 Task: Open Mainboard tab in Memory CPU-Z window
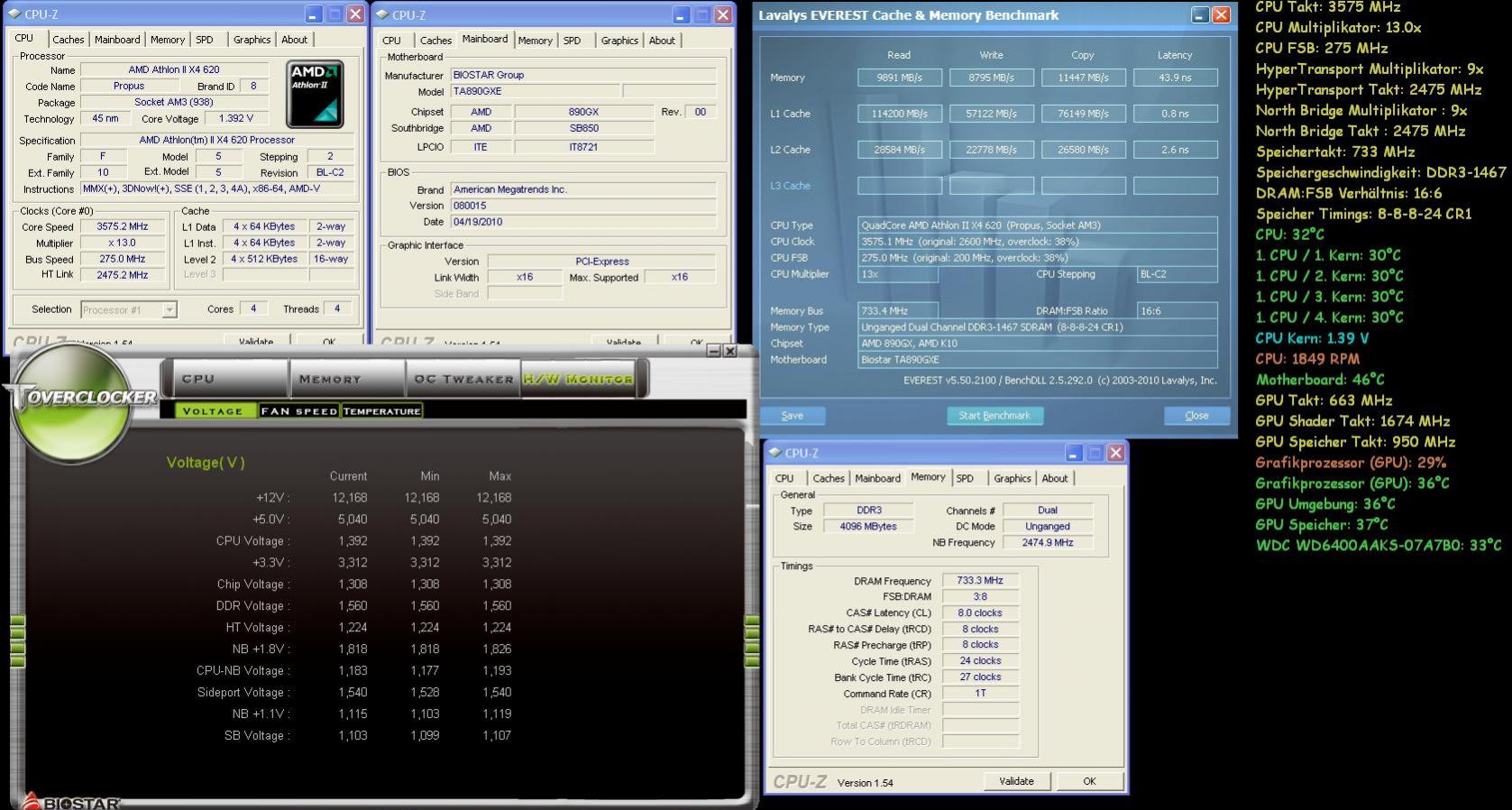[877, 479]
